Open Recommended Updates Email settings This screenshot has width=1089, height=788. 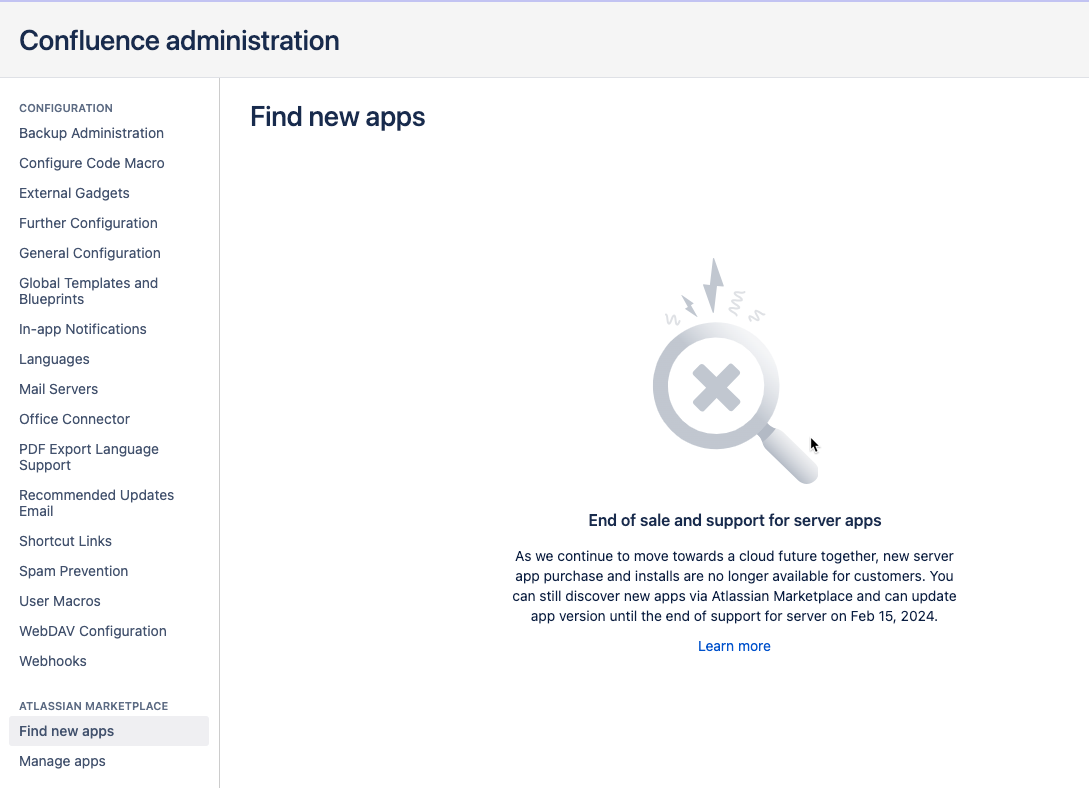click(96, 503)
